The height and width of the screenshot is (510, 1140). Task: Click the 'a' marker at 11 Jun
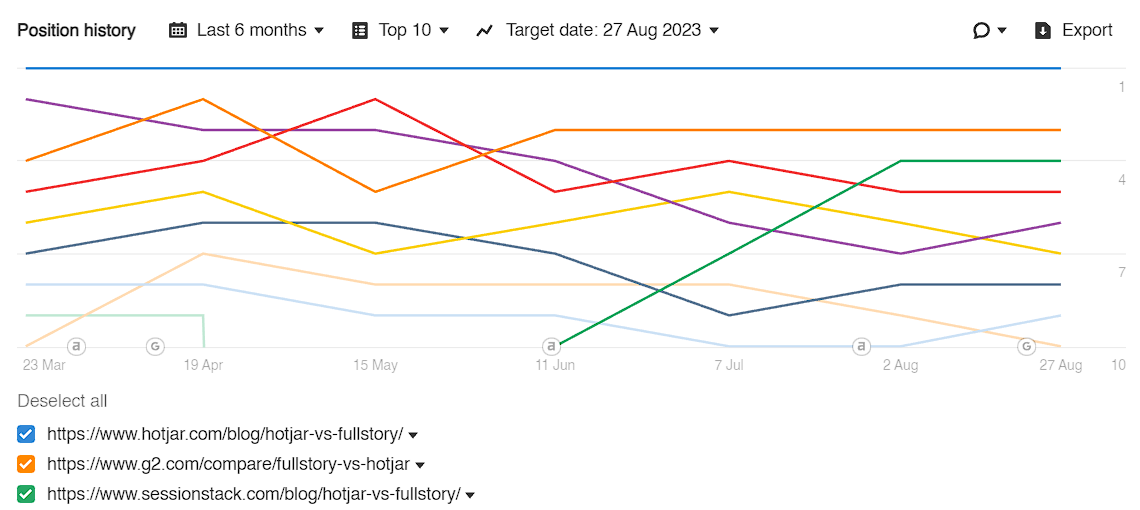point(552,346)
